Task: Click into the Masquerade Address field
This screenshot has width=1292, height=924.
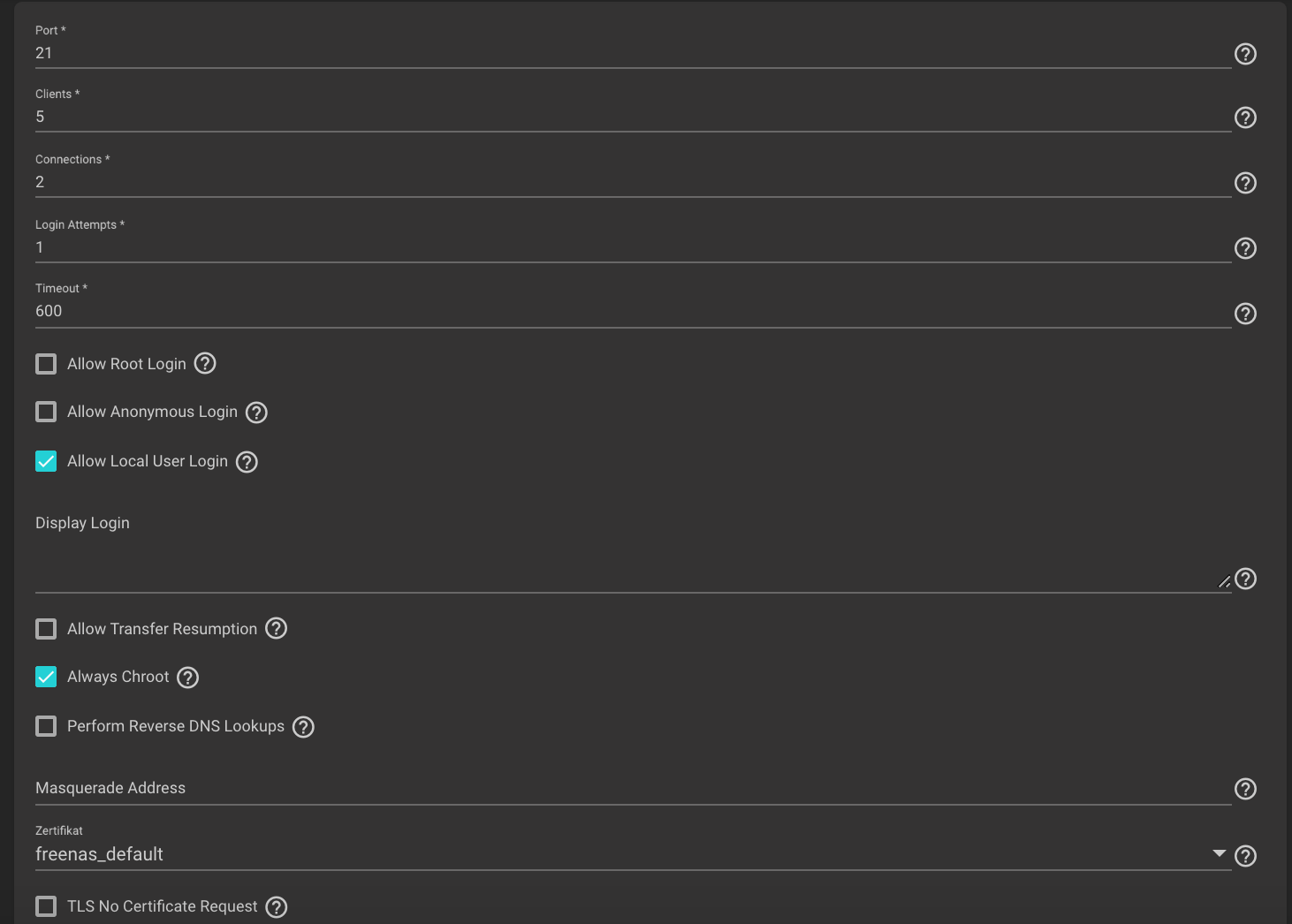Action: 633,788
